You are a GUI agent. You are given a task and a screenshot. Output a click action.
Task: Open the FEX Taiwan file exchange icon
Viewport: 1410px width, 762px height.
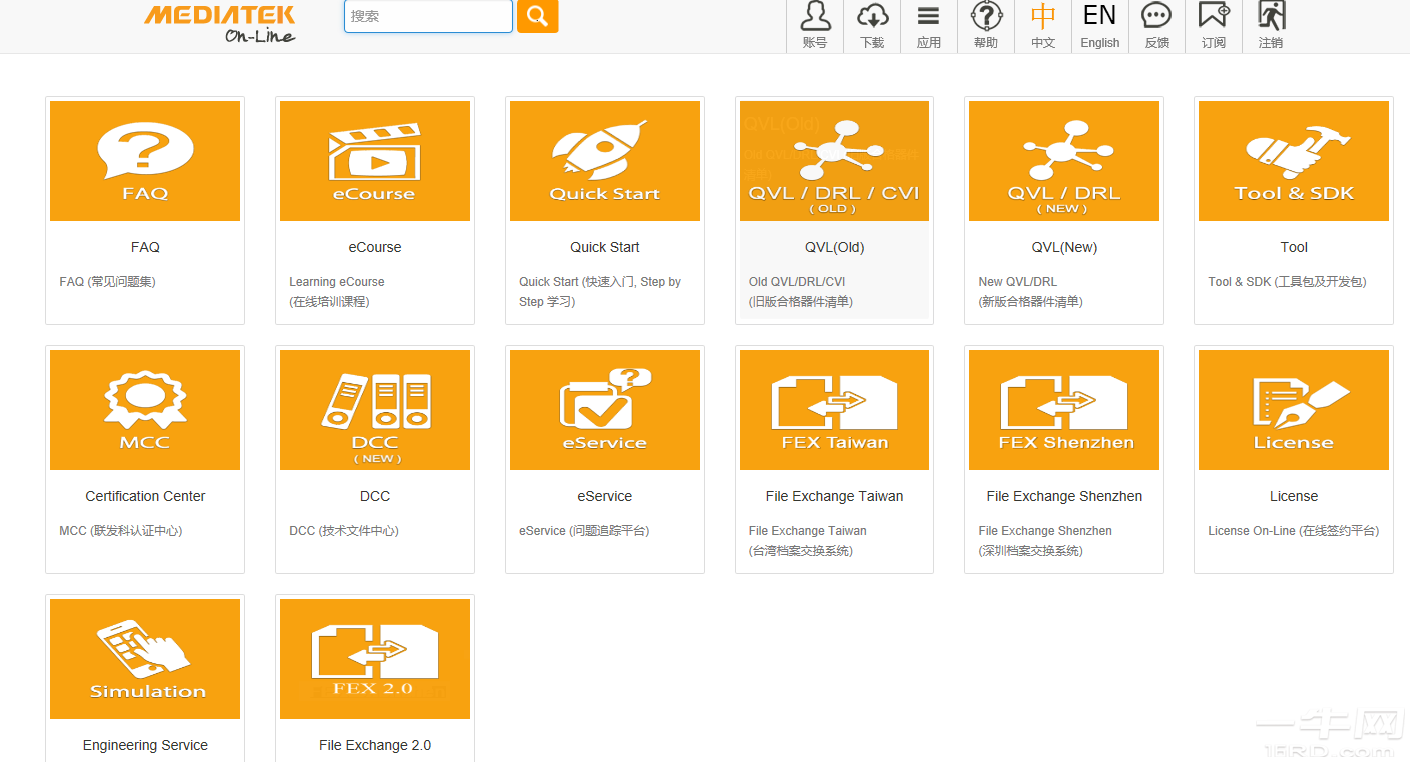[x=834, y=410]
